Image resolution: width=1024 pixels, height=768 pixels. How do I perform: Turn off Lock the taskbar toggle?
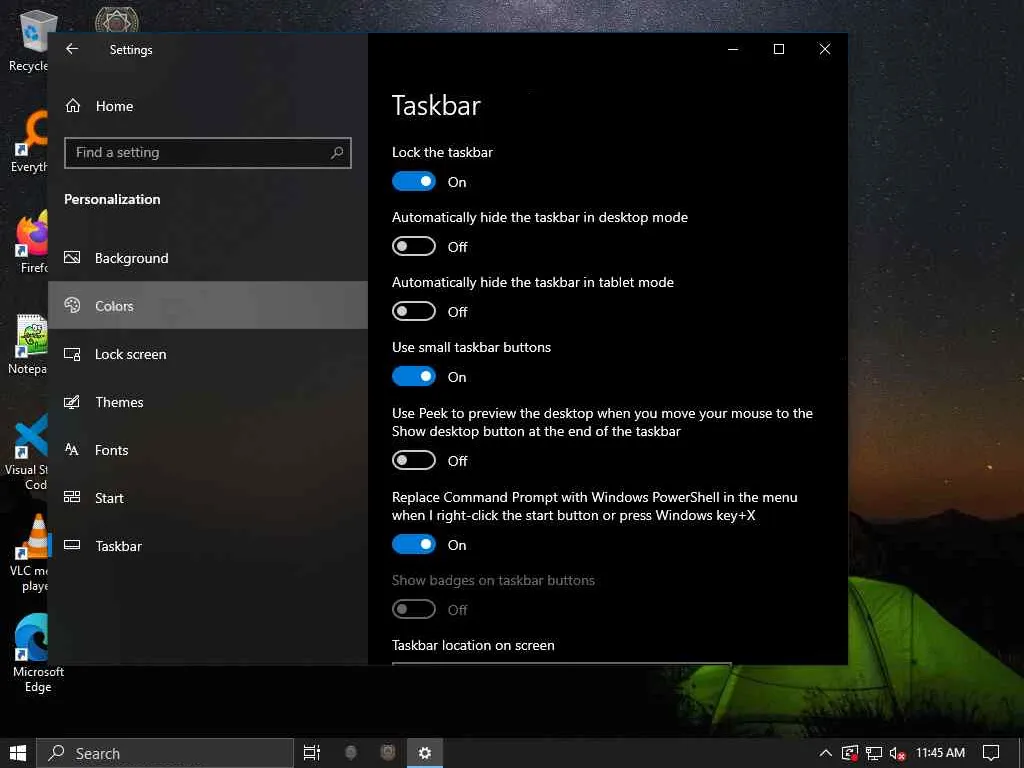[413, 181]
